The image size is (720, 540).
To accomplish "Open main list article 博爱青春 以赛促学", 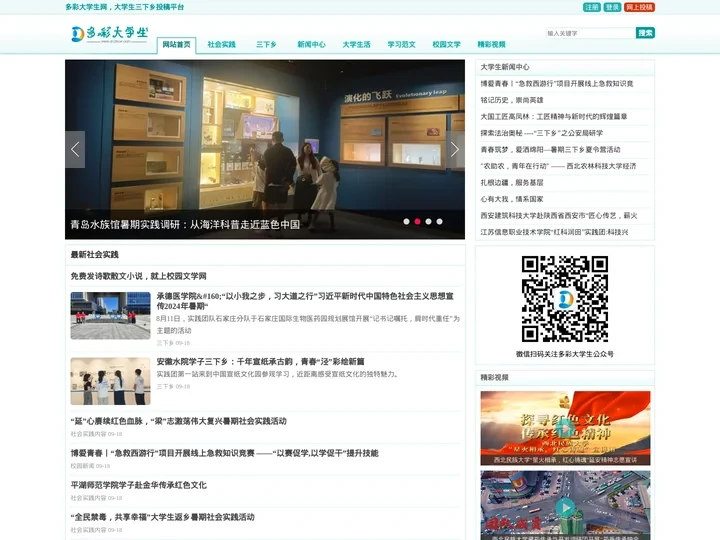I will pos(225,453).
